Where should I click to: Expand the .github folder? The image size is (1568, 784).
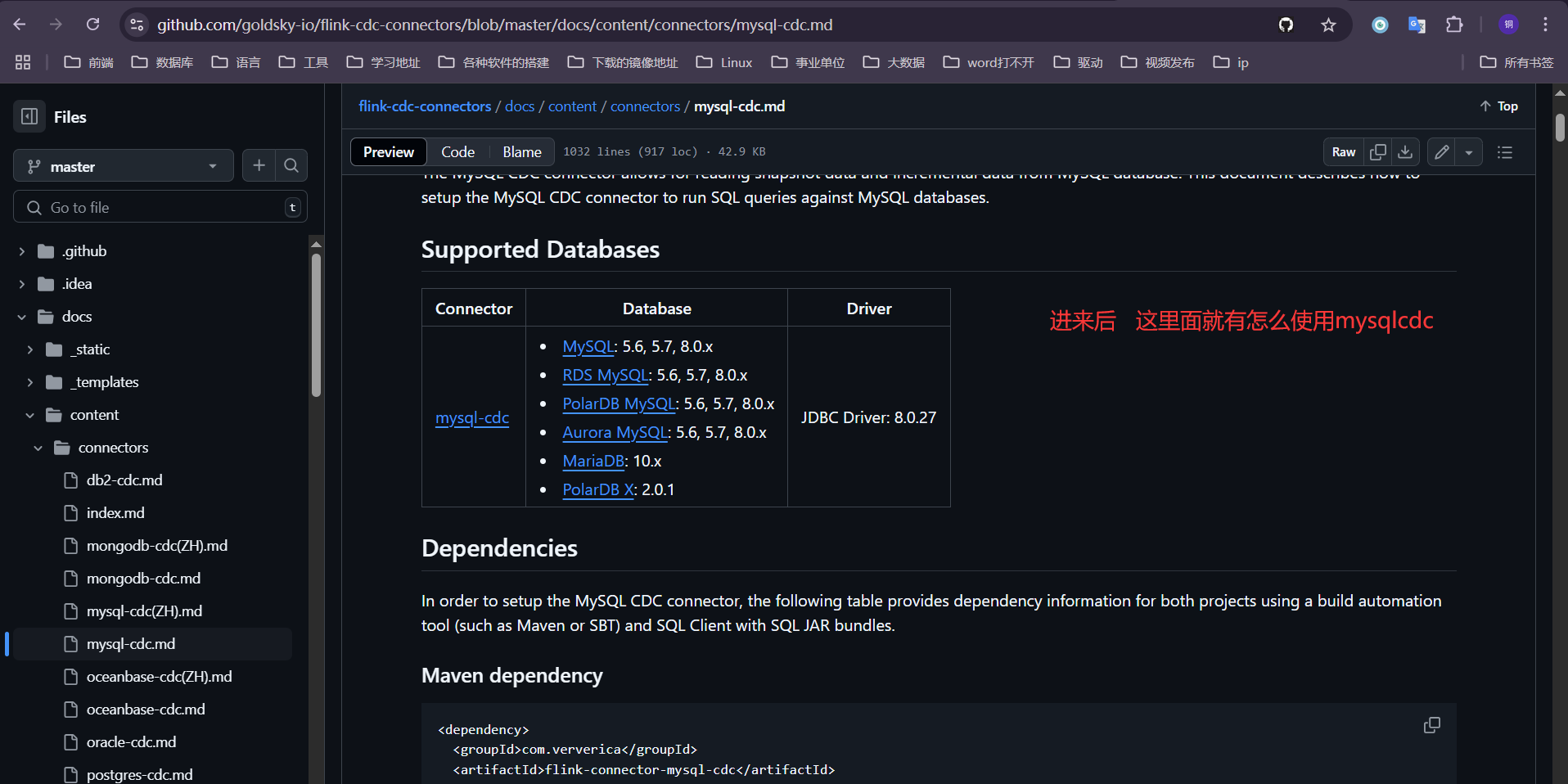pos(20,250)
